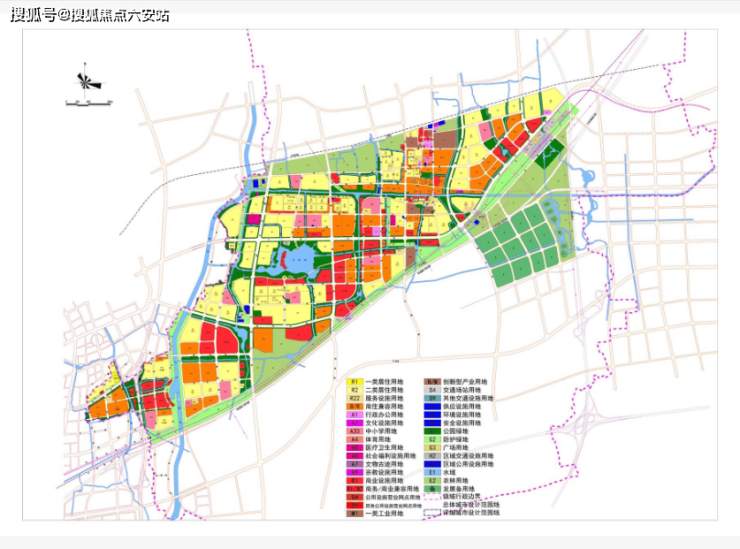Click the 商务/商业兼容用地 legend label
Screen dimensions: 740x549
pos(392,489)
